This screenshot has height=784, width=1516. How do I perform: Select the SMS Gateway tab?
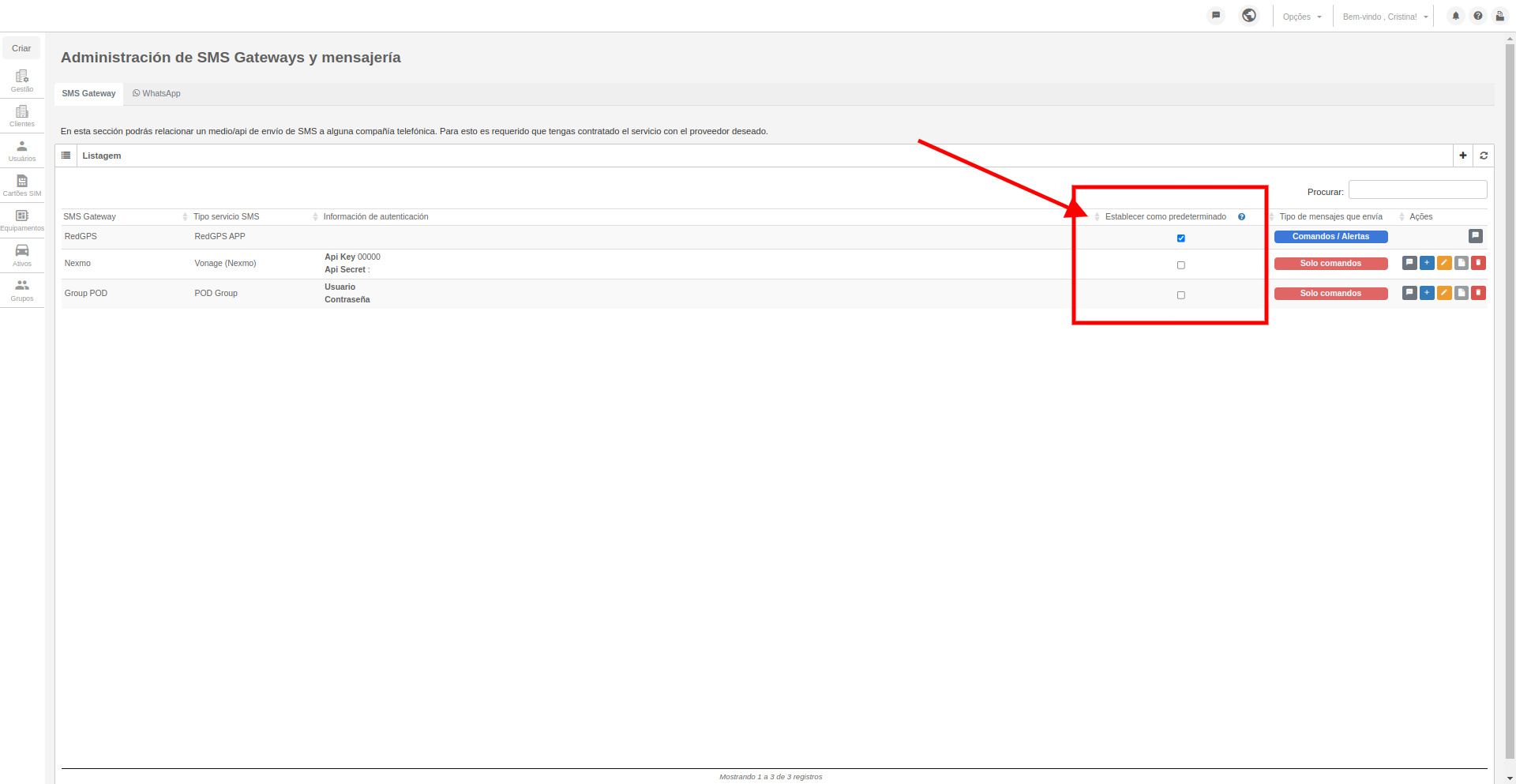[88, 93]
